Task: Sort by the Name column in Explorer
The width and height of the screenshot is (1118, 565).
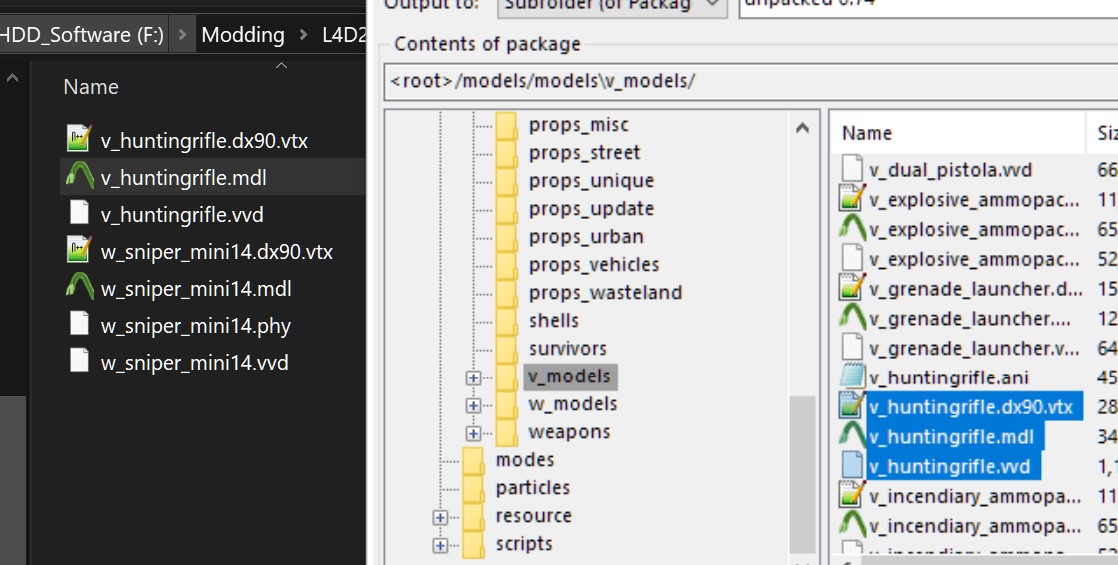Action: 91,87
